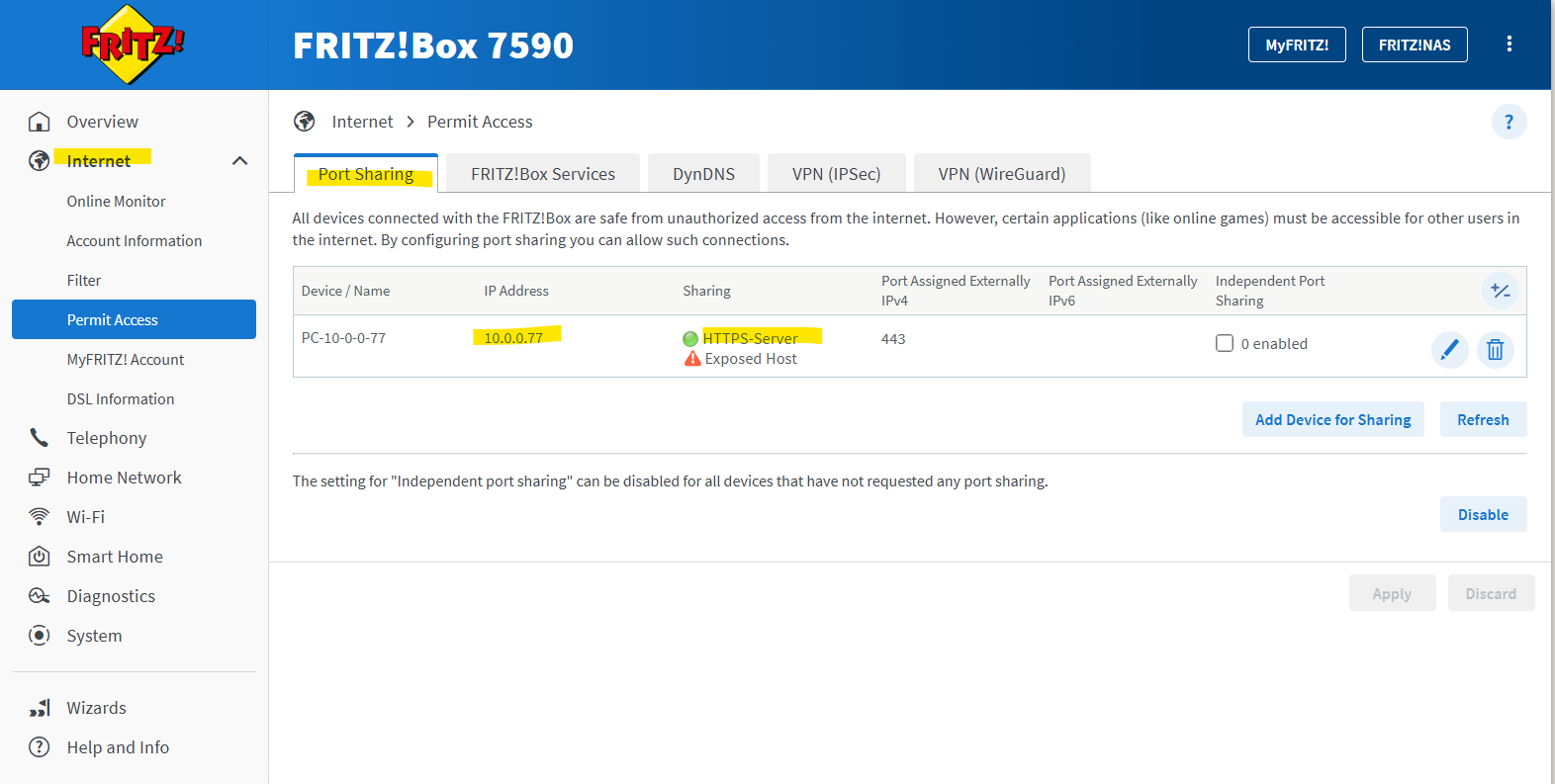
Task: Click the Exposed Host label
Action: point(751,359)
